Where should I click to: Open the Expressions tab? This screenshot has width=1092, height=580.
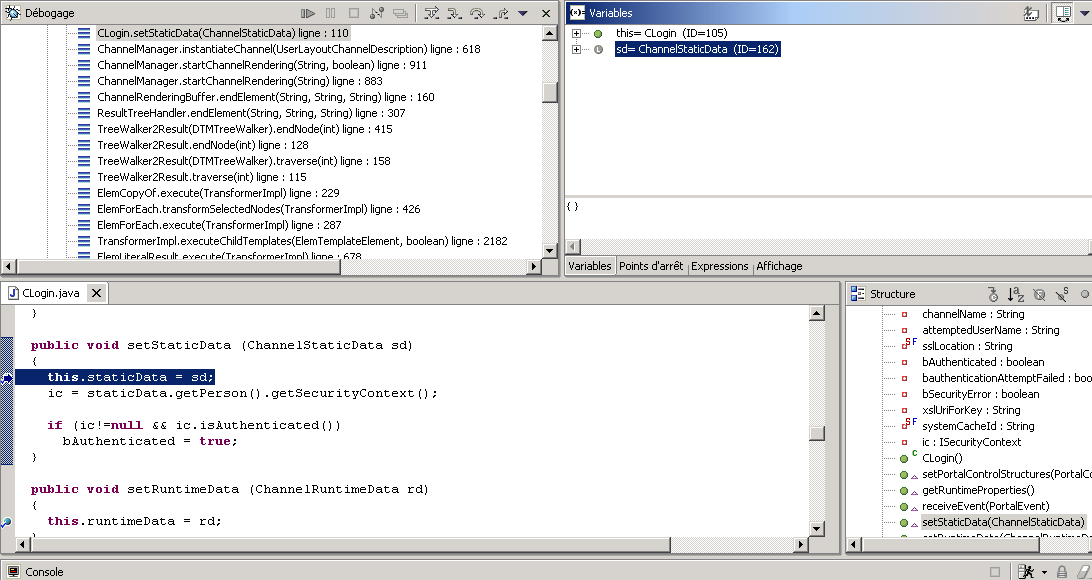coord(720,266)
